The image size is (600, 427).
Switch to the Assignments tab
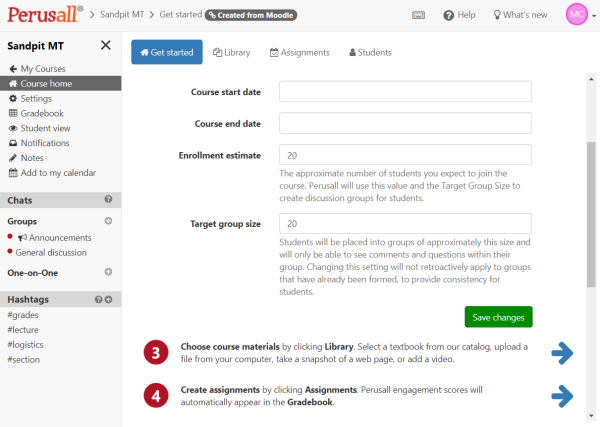click(x=300, y=52)
